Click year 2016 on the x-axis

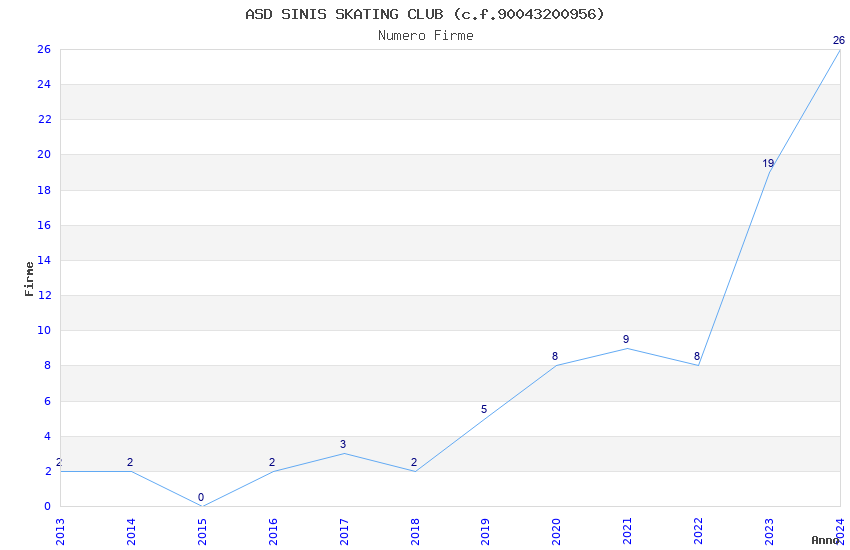[273, 532]
